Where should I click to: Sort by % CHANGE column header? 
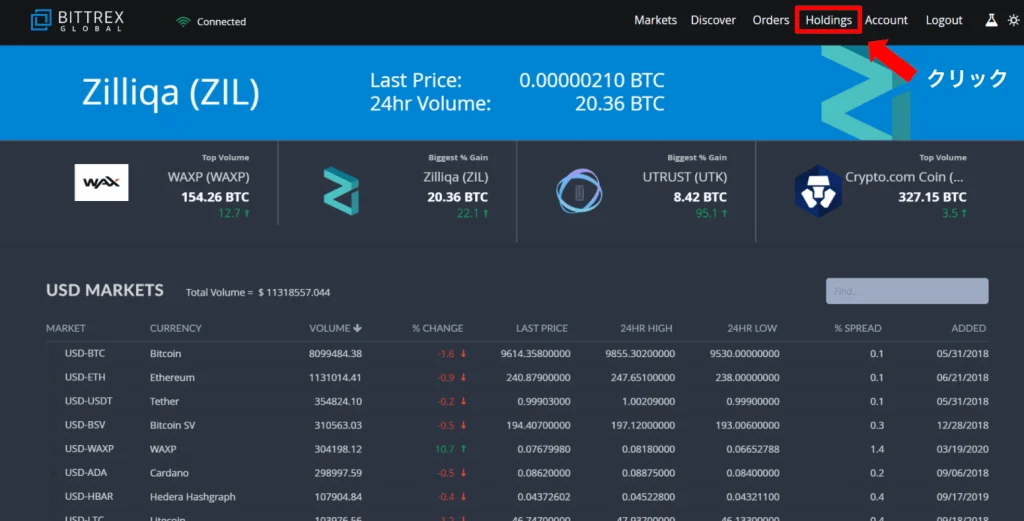[x=438, y=328]
